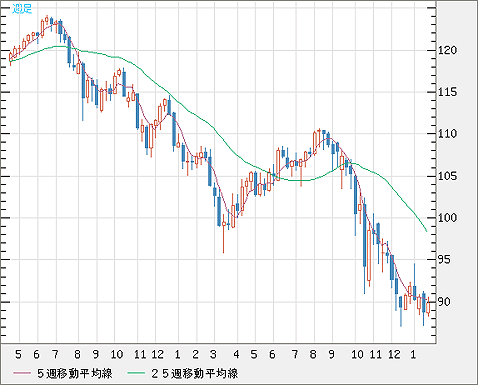Screen dimensions: 478x385
Task: Click the 90 price axis label
Action: point(444,302)
